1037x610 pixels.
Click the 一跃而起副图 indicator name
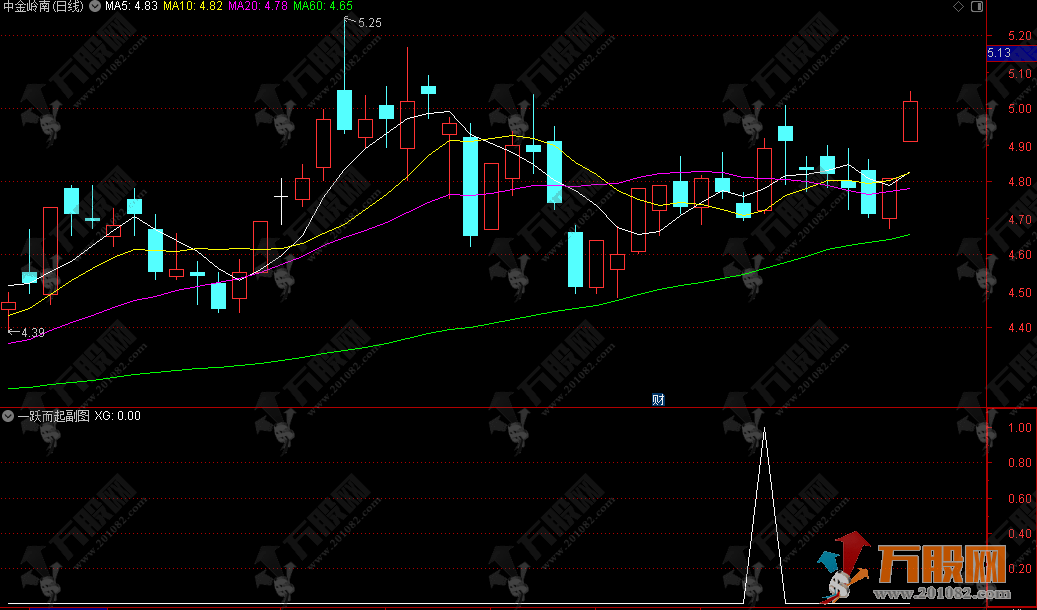(54, 416)
